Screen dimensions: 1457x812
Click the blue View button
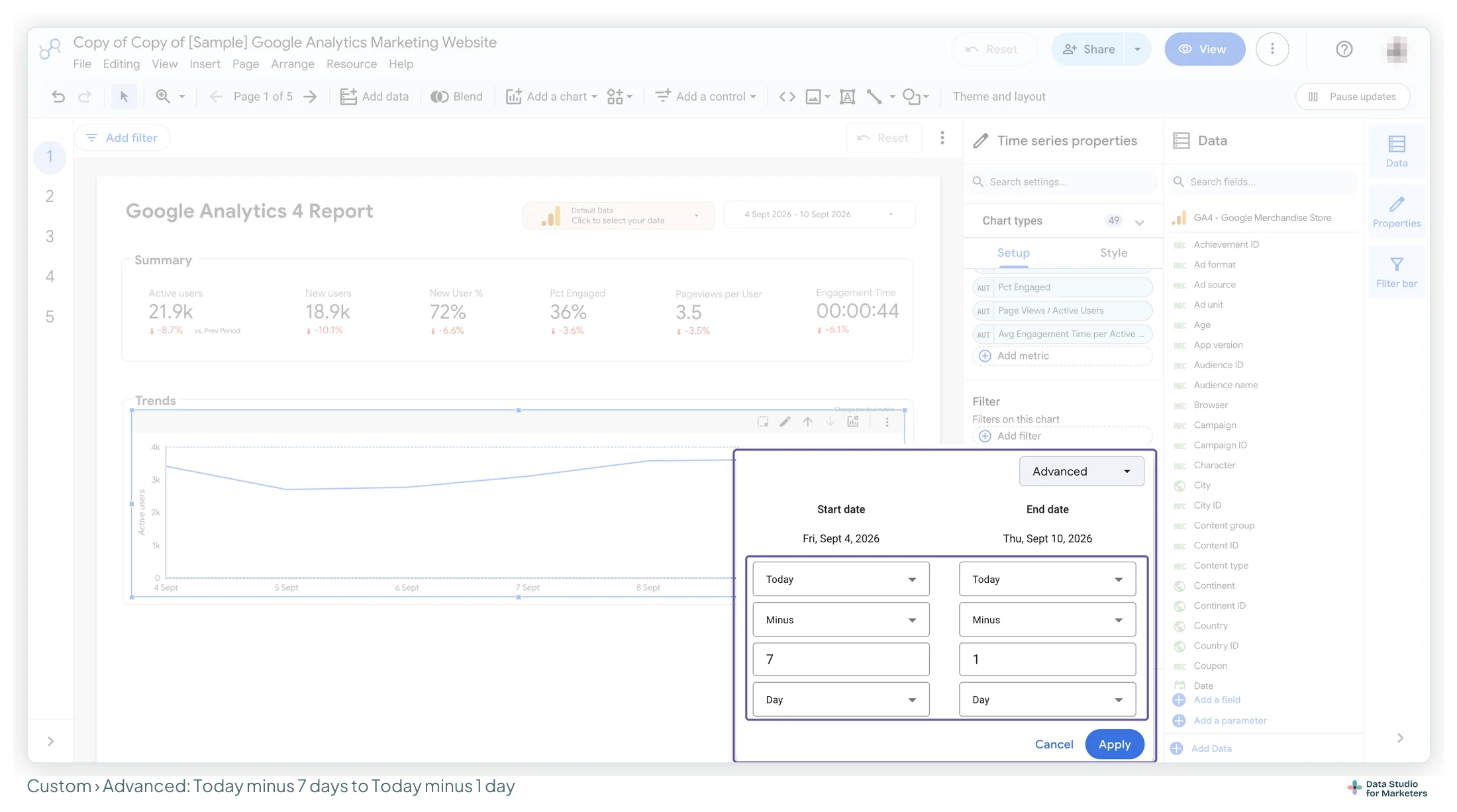pos(1204,49)
